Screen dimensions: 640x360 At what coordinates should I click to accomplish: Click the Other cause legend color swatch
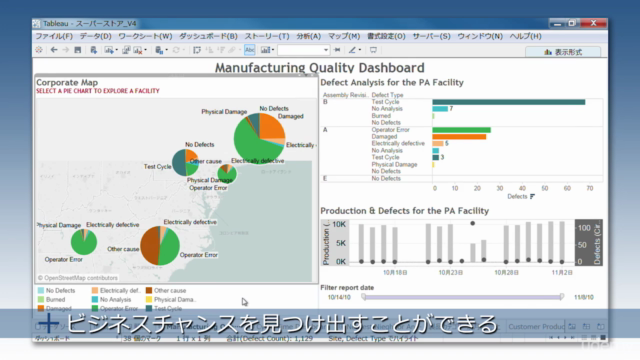click(x=149, y=291)
